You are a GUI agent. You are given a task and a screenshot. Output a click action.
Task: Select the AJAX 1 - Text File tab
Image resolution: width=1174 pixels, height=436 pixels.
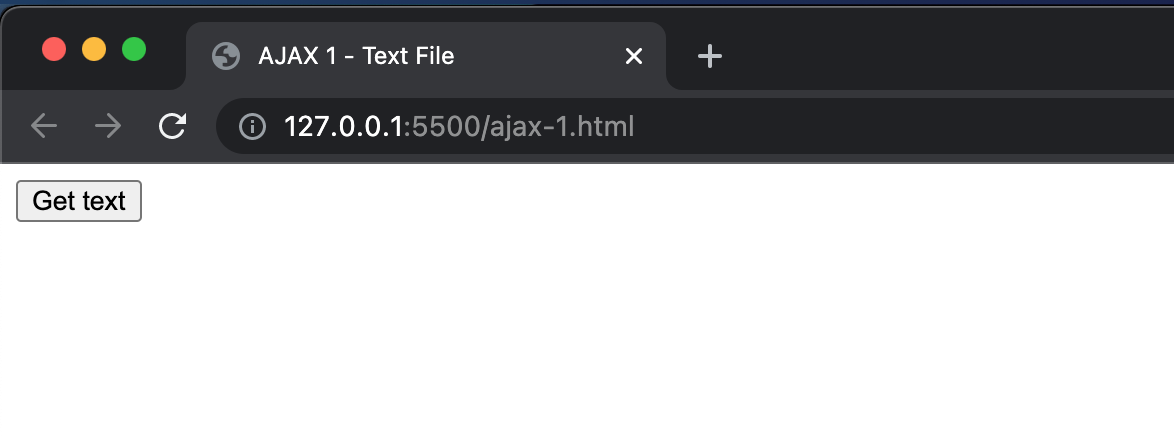(x=426, y=56)
